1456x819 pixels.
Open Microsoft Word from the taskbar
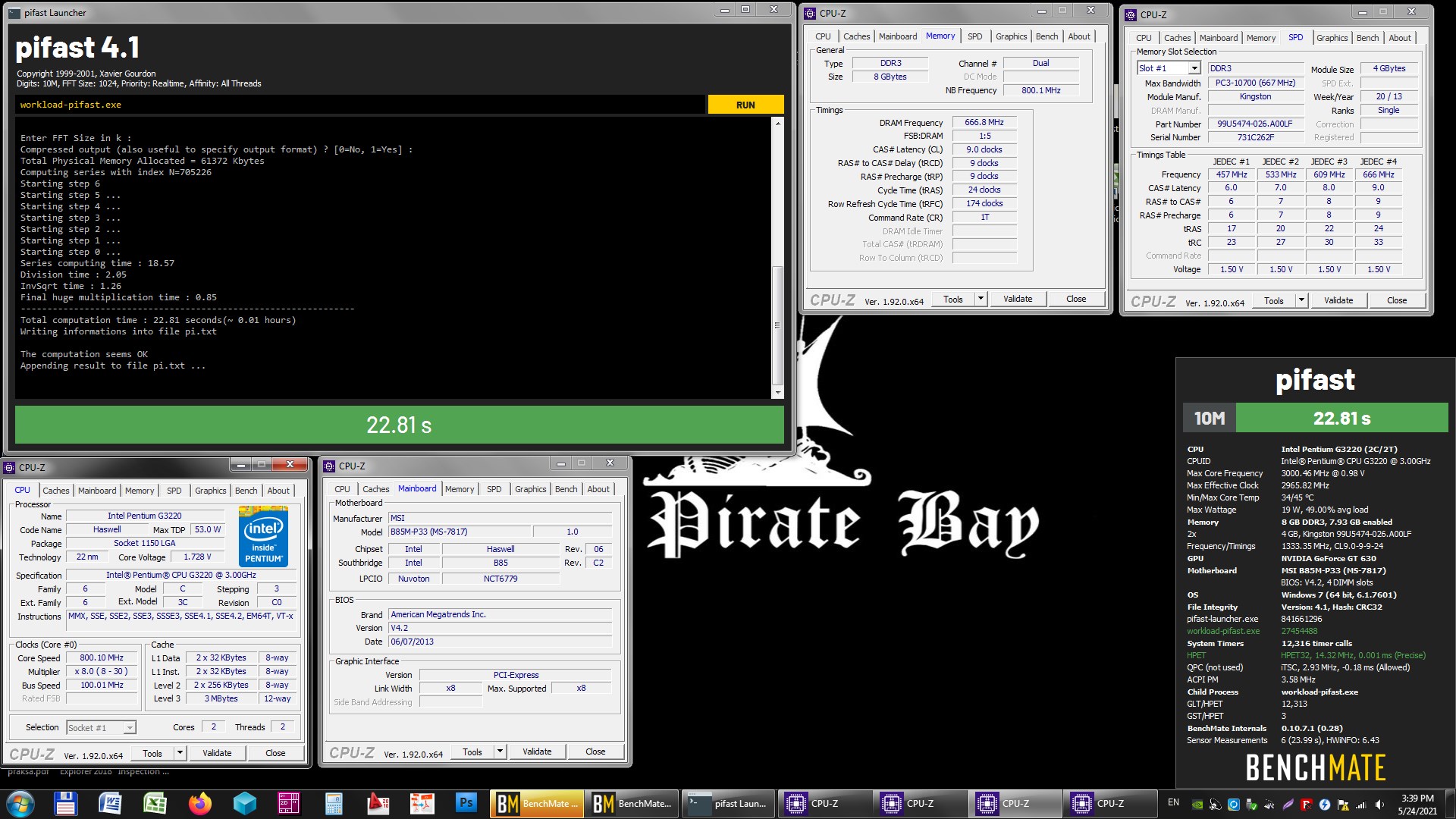coord(110,803)
